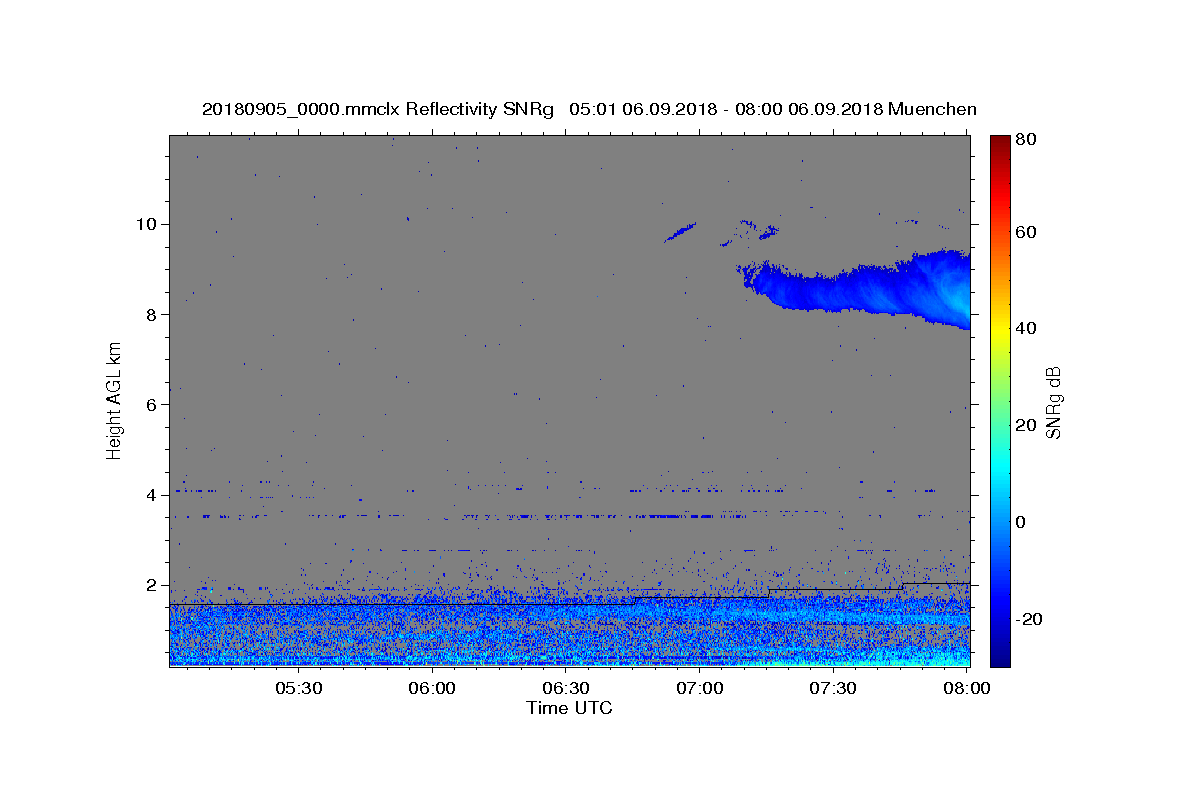Image resolution: width=1200 pixels, height=800 pixels.
Task: Click the 08:00 time tick label
Action: coord(966,688)
